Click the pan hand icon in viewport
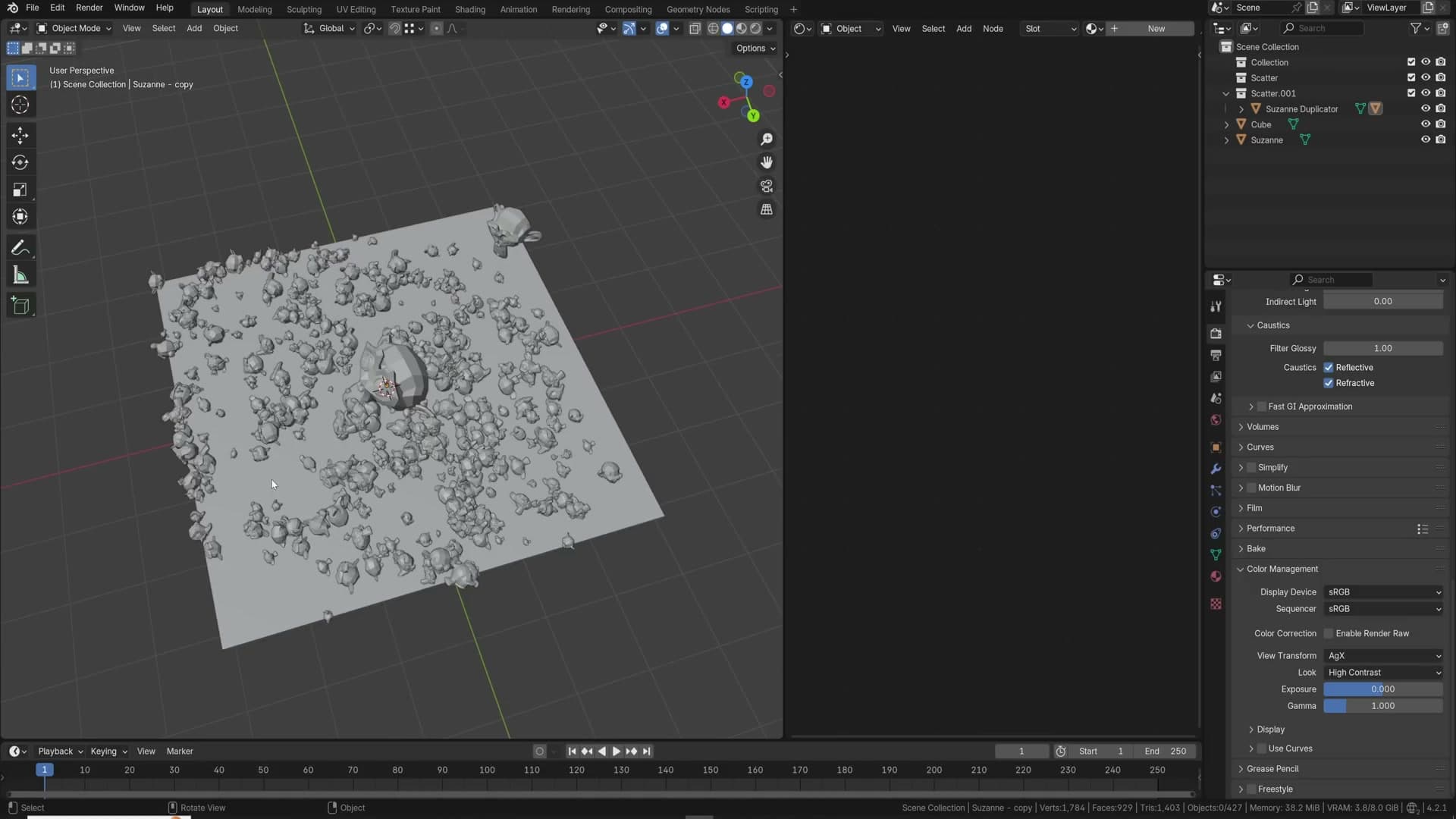Image resolution: width=1456 pixels, height=819 pixels. [x=767, y=162]
